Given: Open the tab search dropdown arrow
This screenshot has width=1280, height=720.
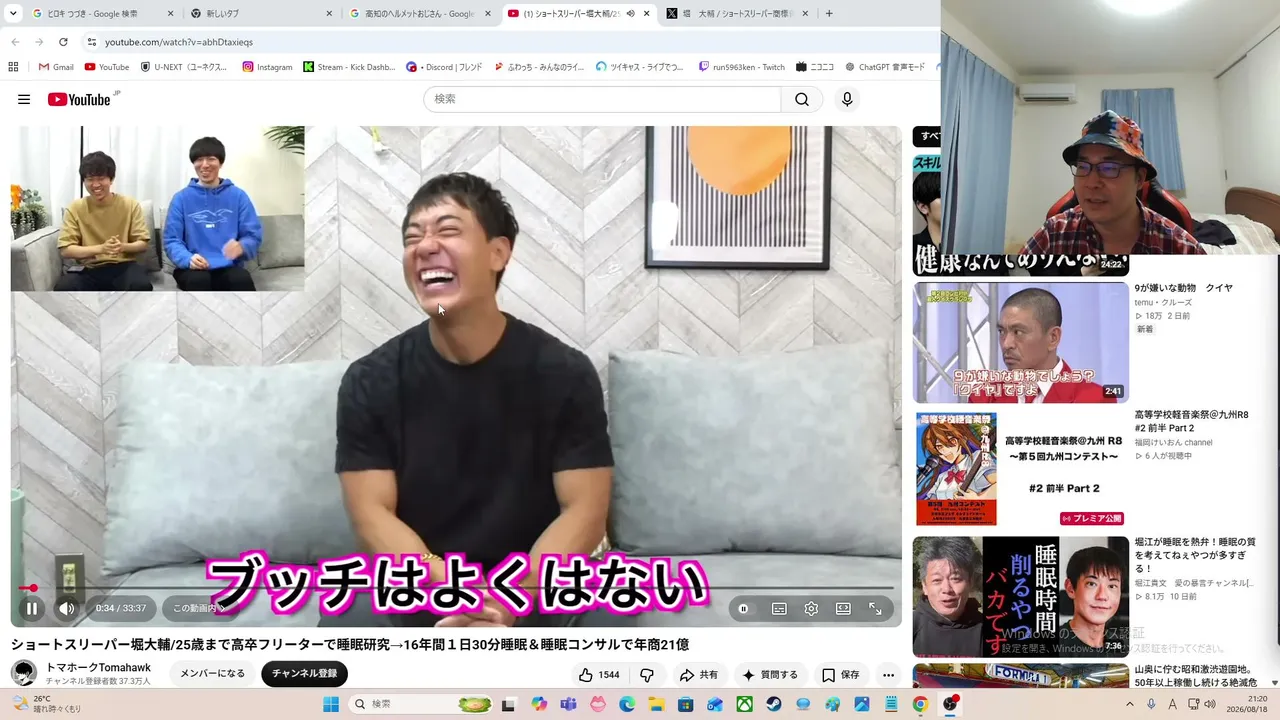Looking at the screenshot, I should [13, 14].
